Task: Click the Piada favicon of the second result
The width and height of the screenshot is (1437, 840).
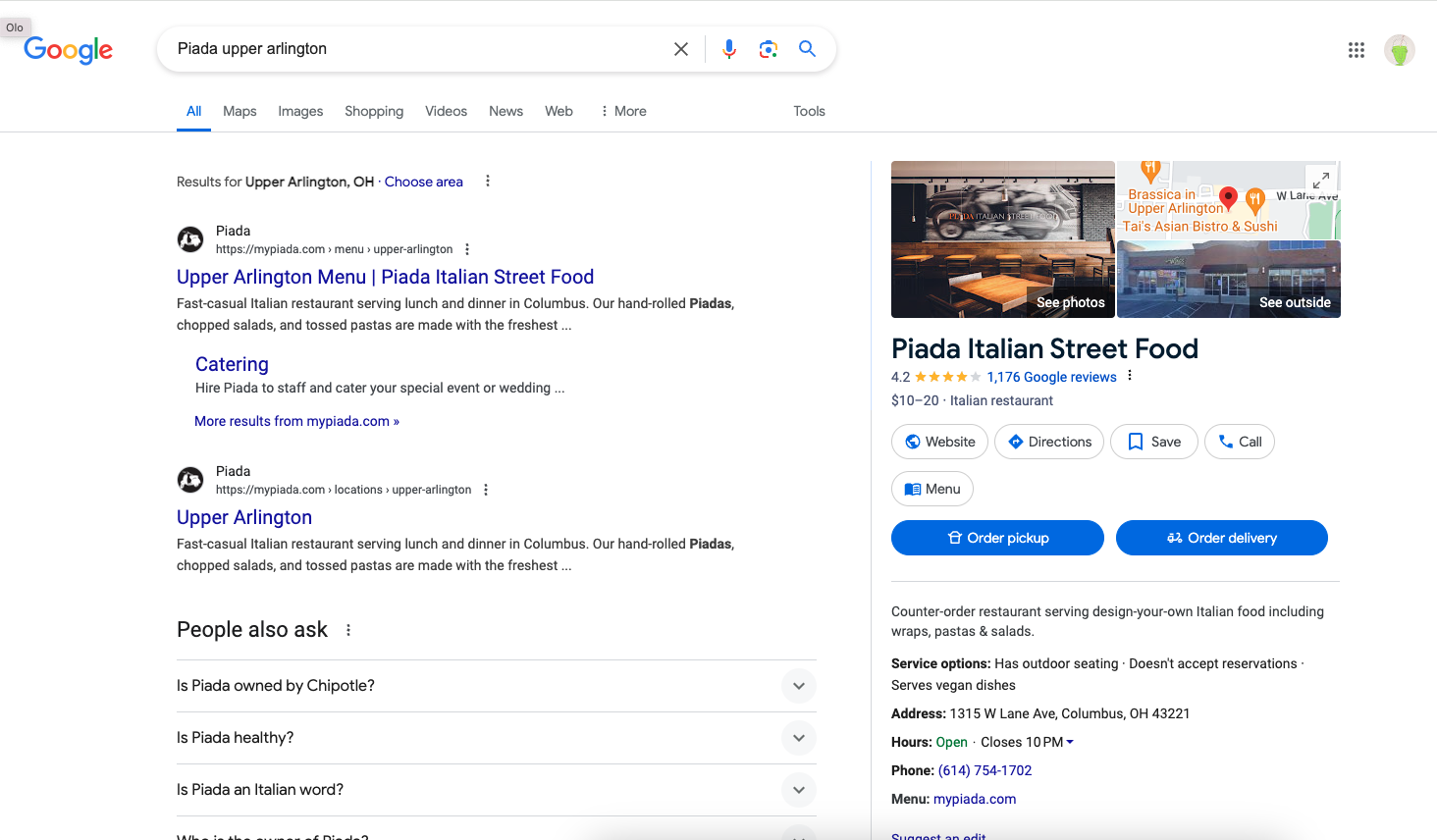Action: click(x=190, y=480)
